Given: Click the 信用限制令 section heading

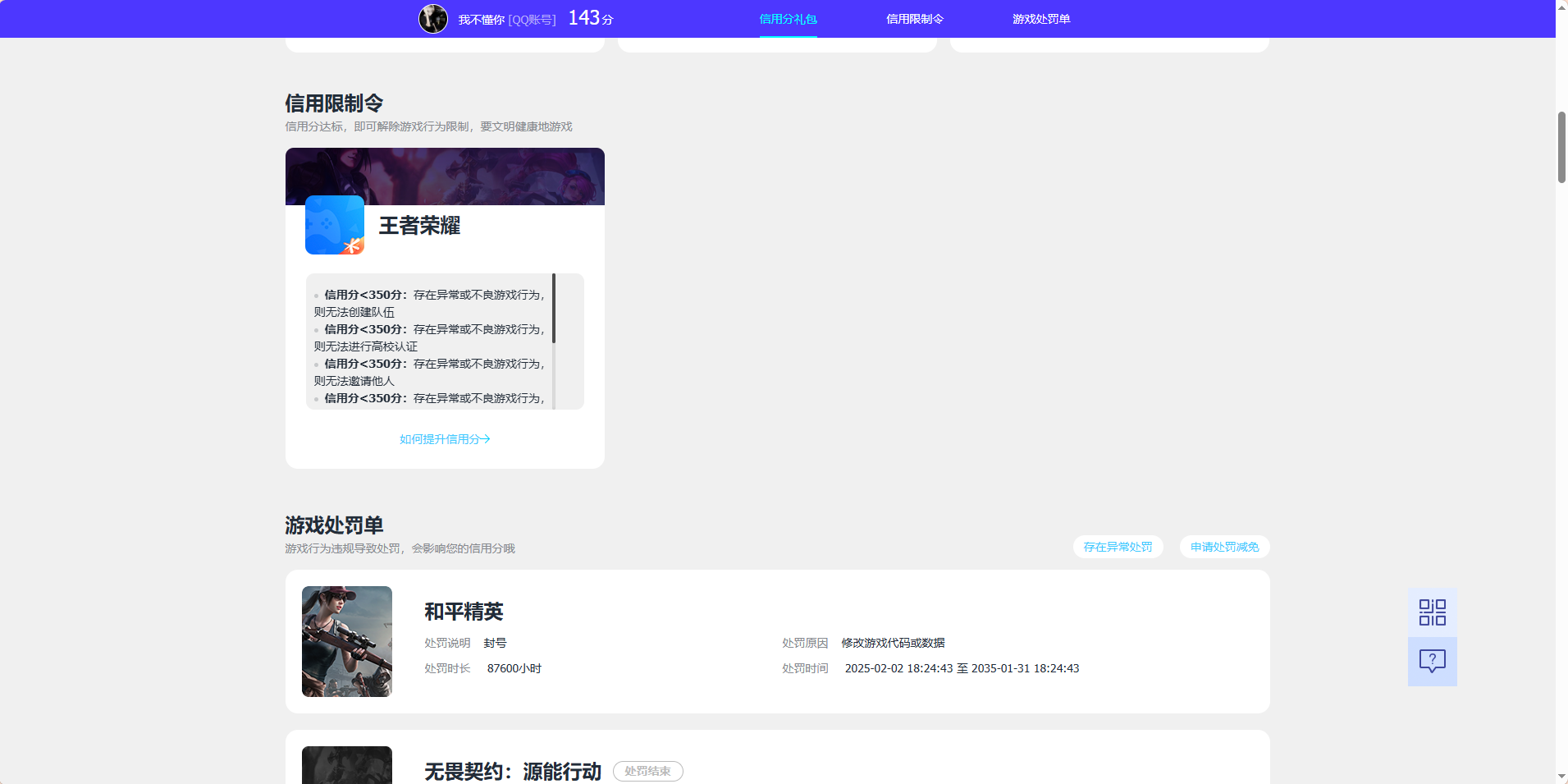Looking at the screenshot, I should coord(334,103).
